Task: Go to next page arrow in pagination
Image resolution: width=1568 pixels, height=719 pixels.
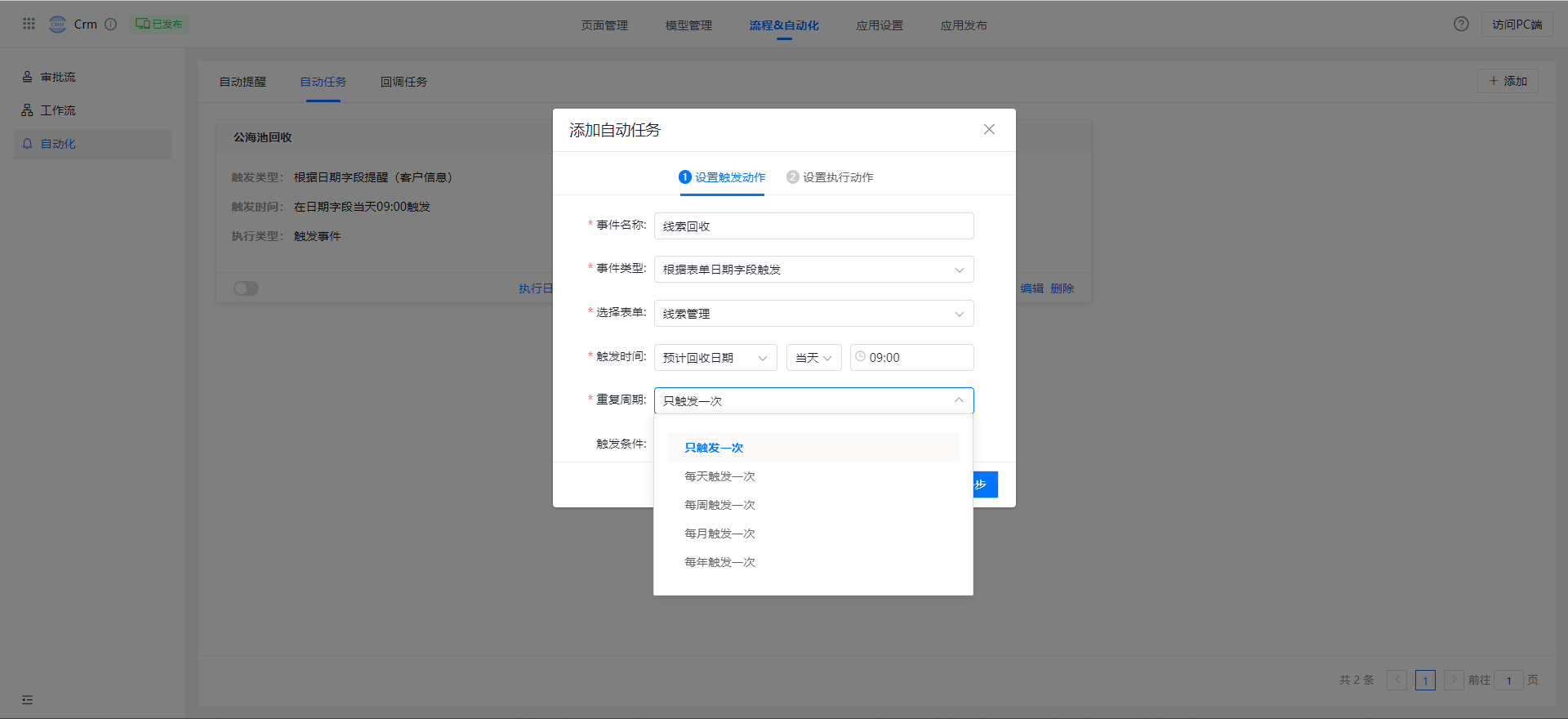Action: [x=1454, y=680]
